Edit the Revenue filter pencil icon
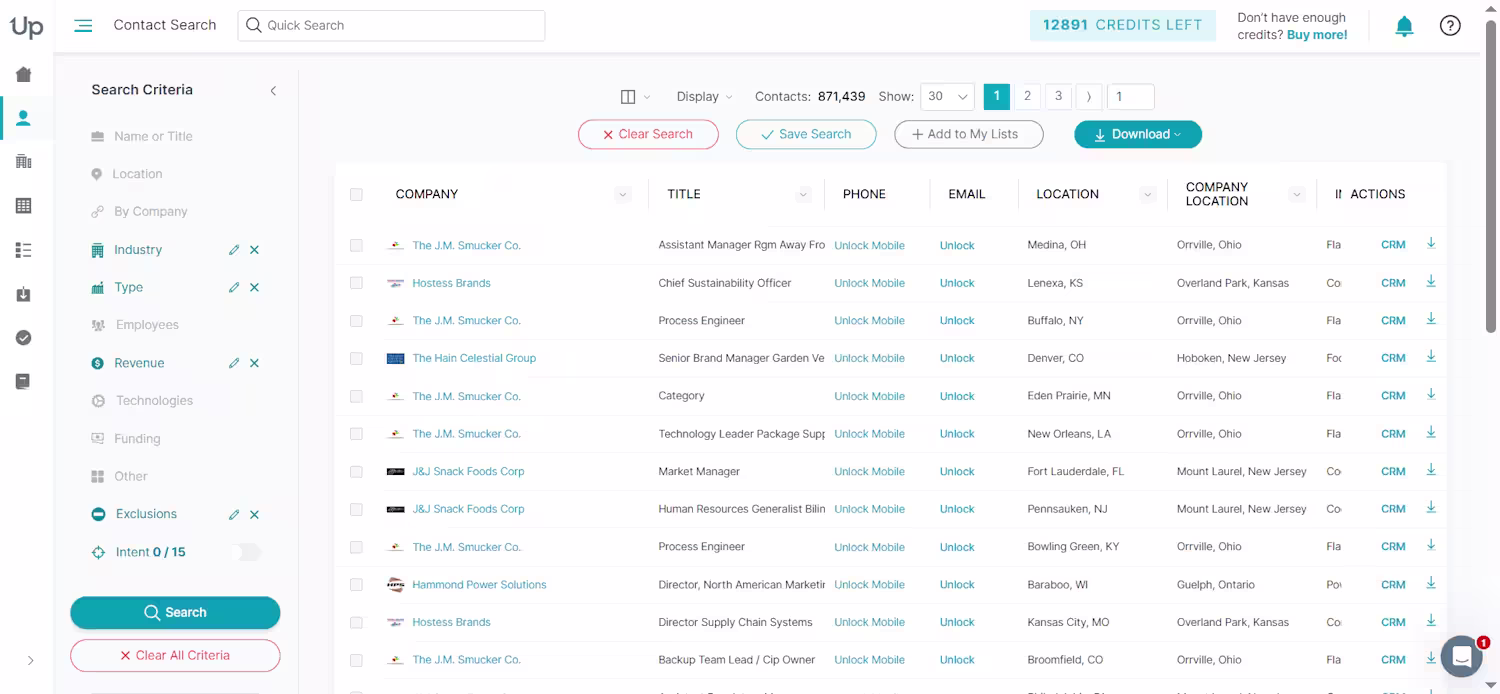The width and height of the screenshot is (1500, 694). [234, 363]
